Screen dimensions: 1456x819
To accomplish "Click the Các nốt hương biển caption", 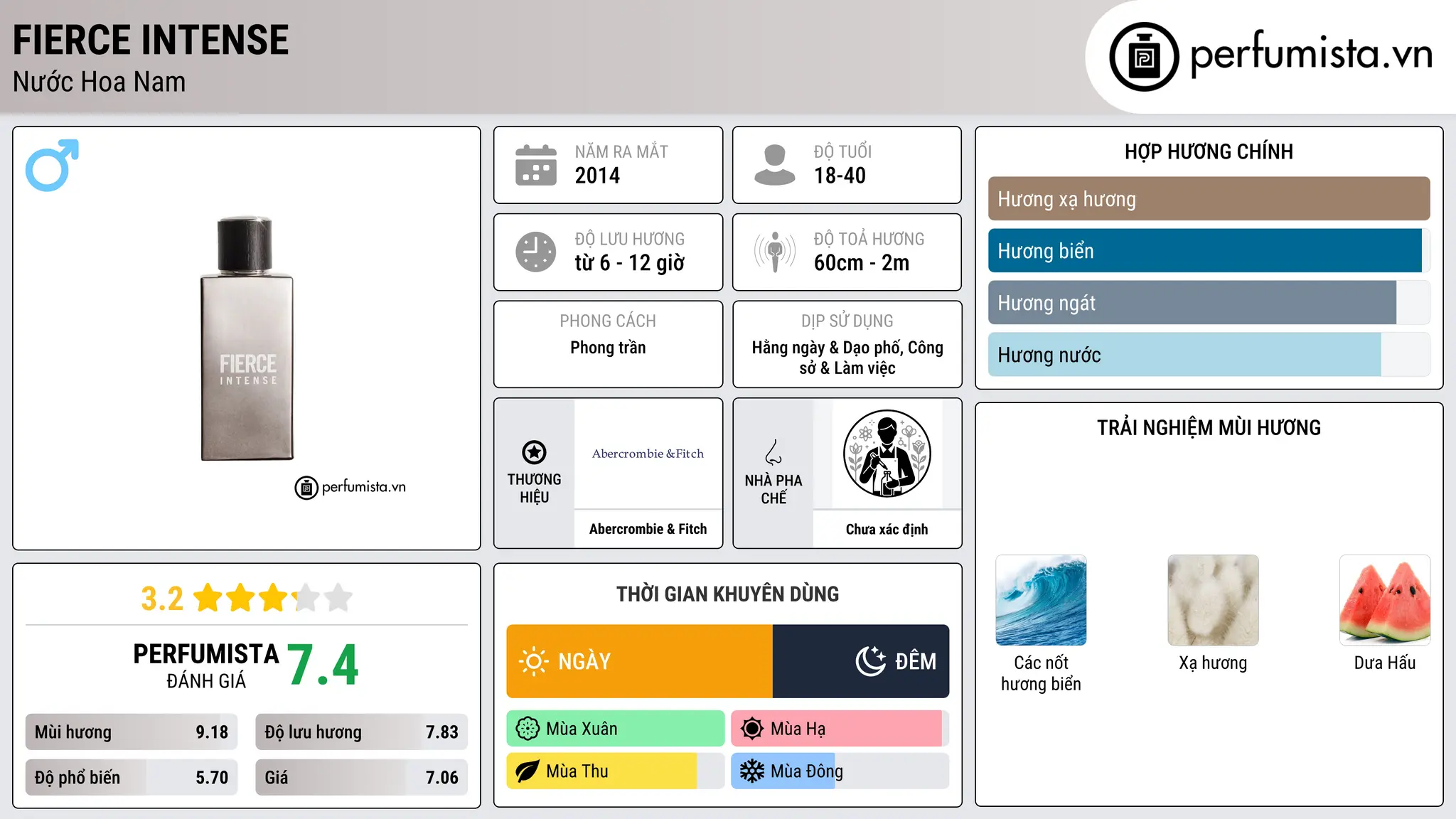I will pos(1041,673).
